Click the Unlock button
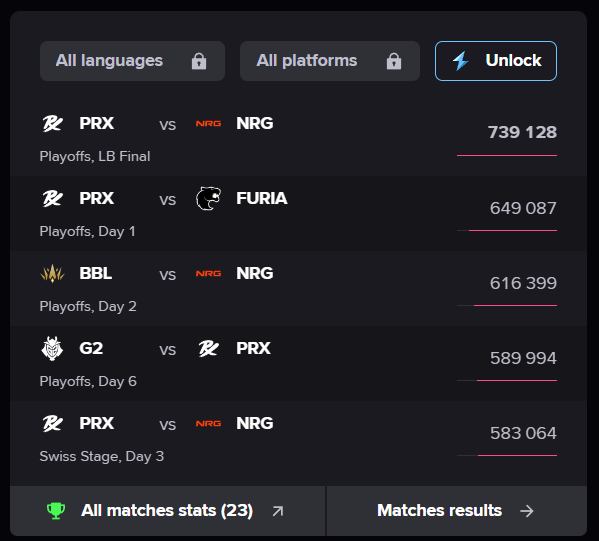Image resolution: width=599 pixels, height=541 pixels. (x=496, y=61)
